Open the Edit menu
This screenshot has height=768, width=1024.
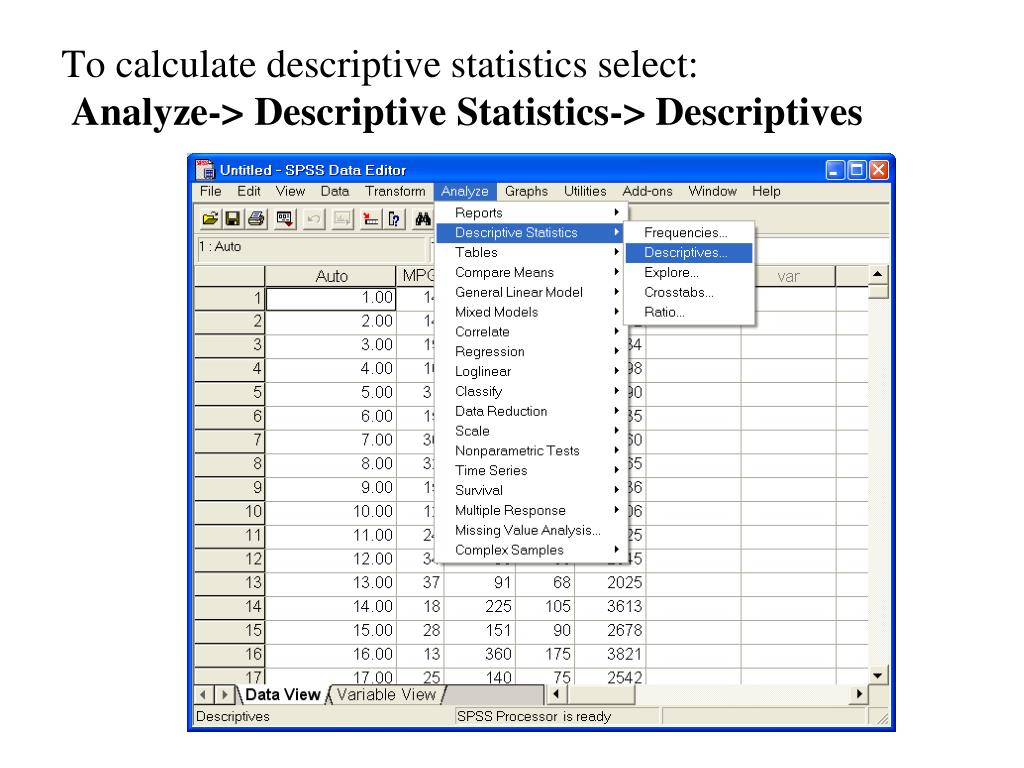pos(249,191)
